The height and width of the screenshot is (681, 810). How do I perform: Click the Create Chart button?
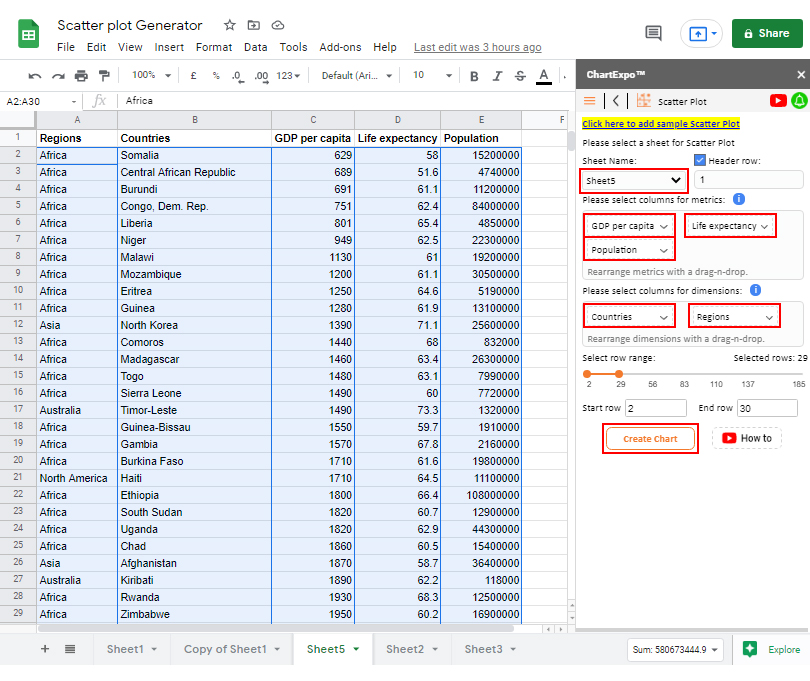[650, 439]
